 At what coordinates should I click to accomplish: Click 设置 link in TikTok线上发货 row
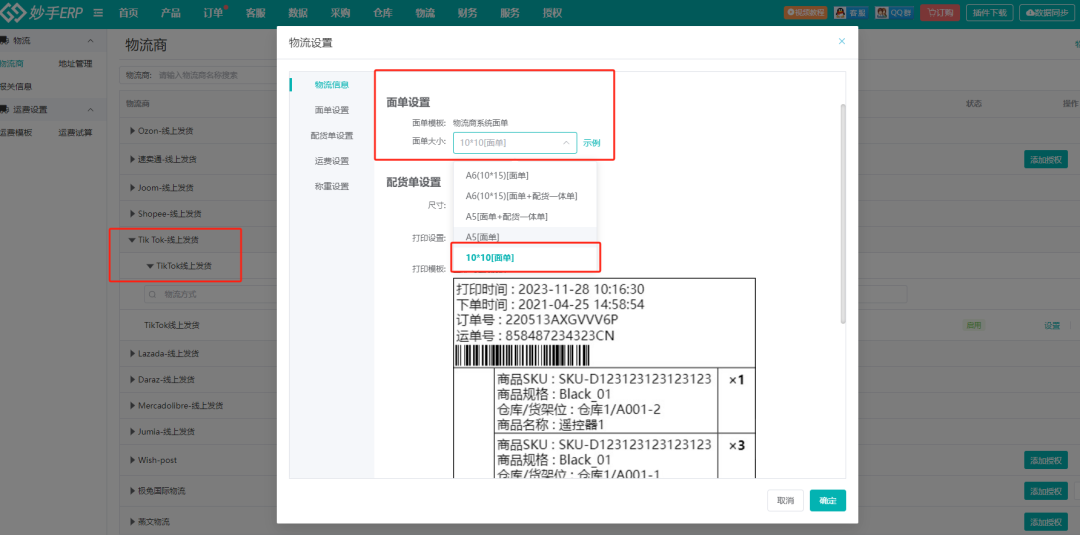coord(1052,326)
